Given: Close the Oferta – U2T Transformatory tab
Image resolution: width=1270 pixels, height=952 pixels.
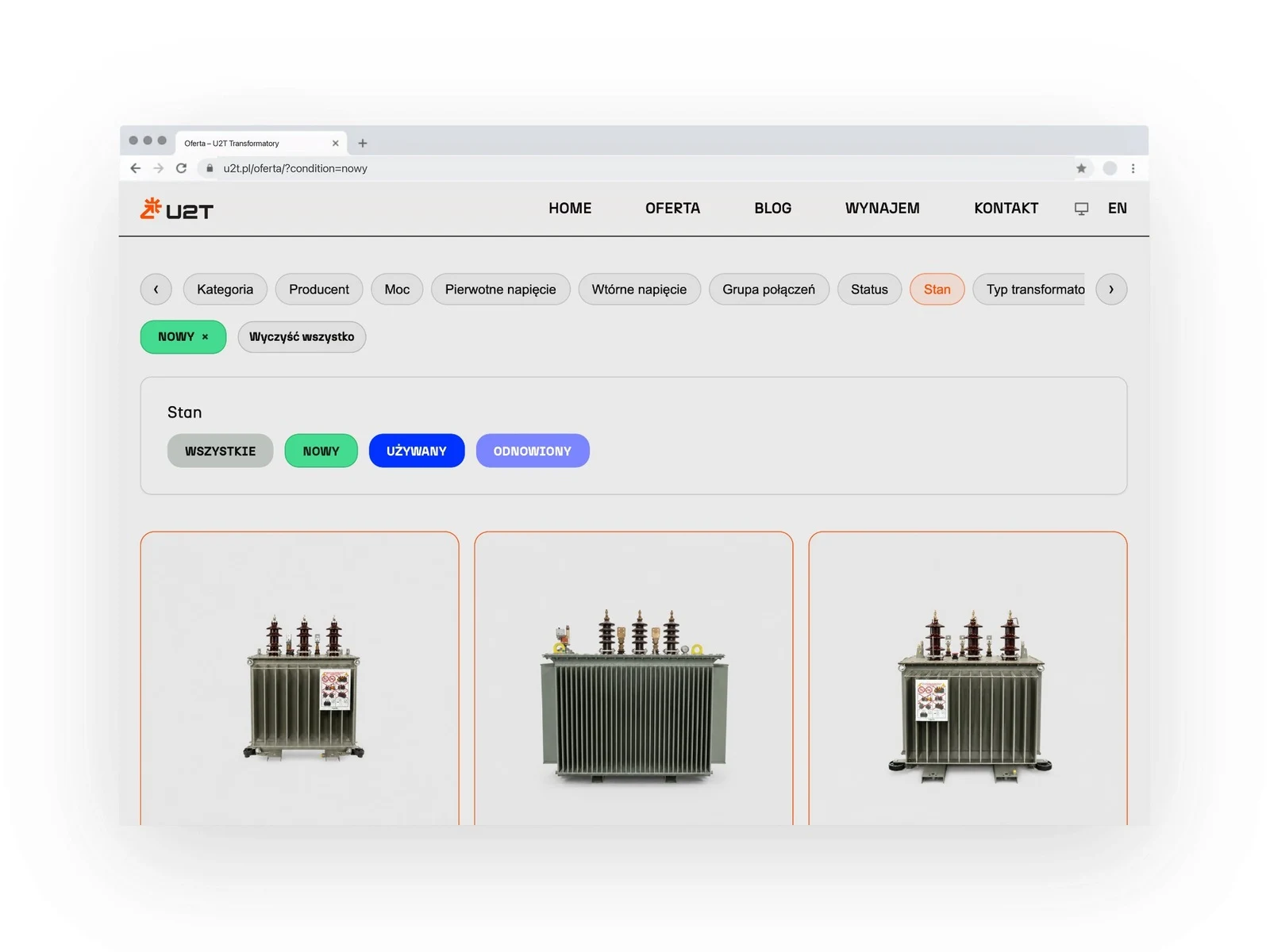Looking at the screenshot, I should coord(335,144).
